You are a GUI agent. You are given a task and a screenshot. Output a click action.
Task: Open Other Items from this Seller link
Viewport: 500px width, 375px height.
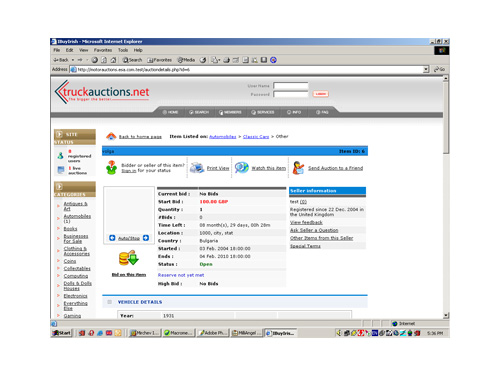pos(321,238)
